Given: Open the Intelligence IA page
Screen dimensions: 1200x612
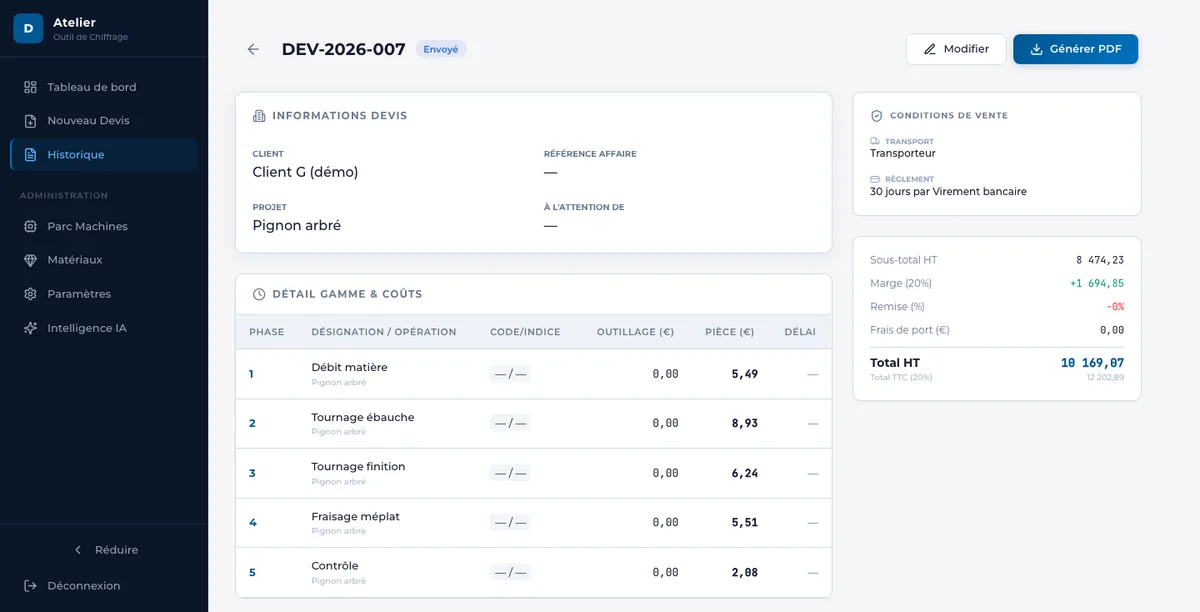Looking at the screenshot, I should tap(104, 328).
